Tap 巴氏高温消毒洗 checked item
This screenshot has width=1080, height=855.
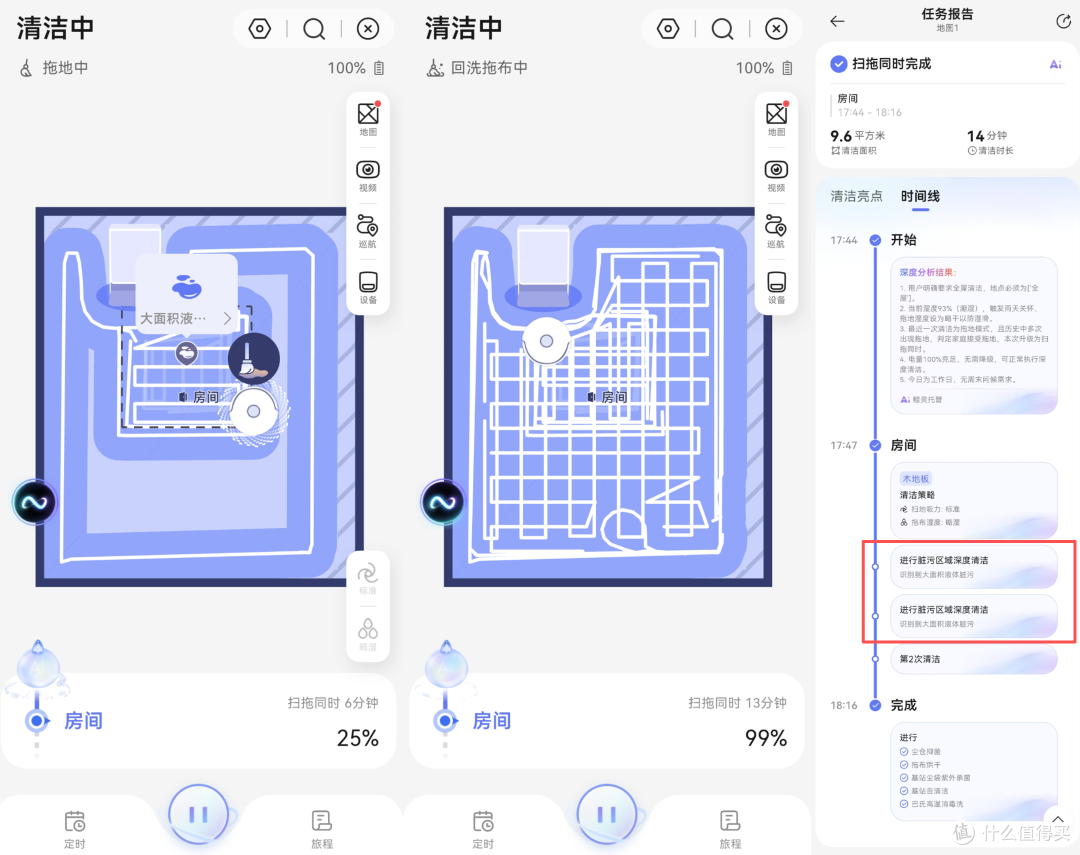click(932, 804)
